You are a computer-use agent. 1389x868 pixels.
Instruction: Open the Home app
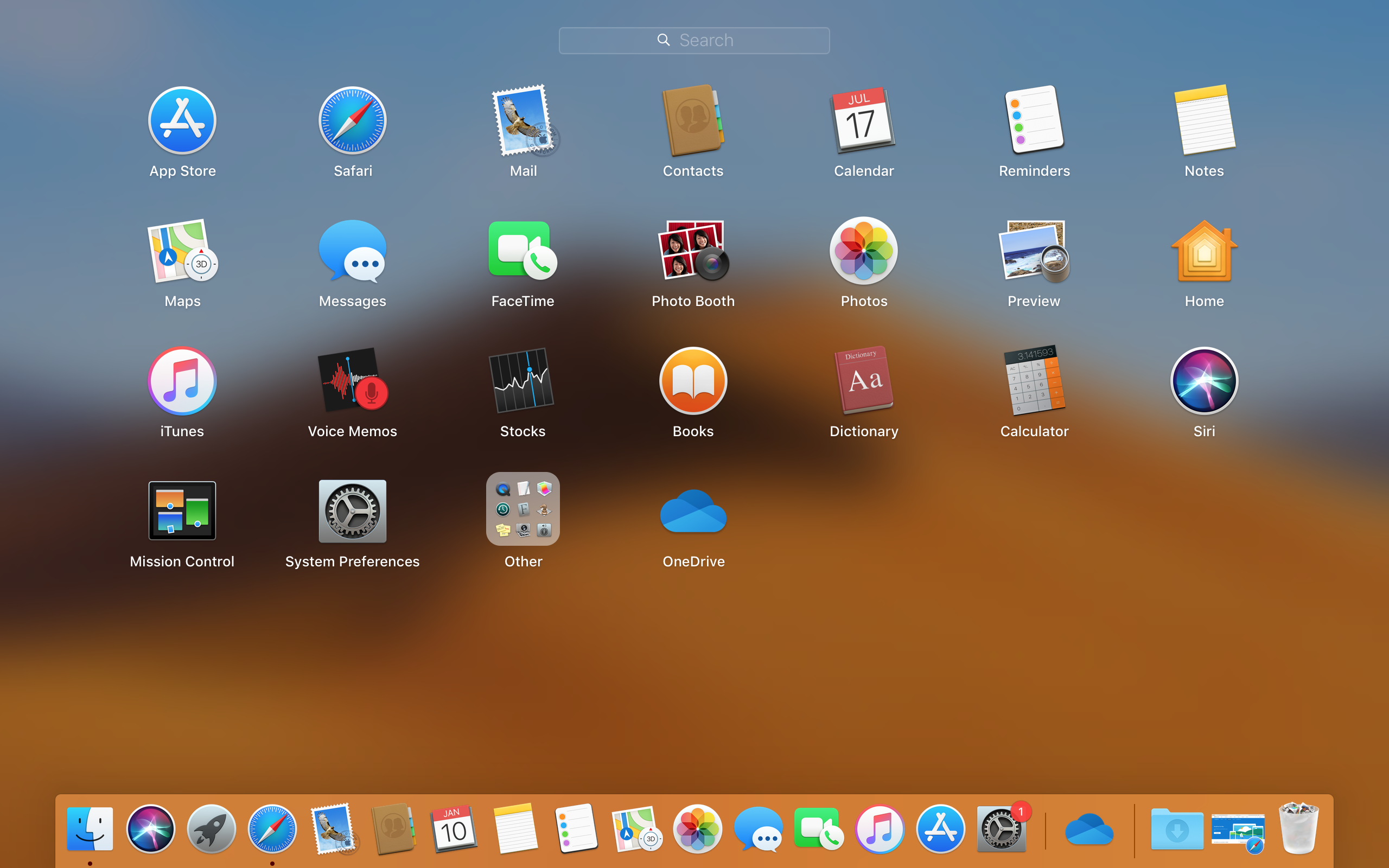[x=1204, y=251]
